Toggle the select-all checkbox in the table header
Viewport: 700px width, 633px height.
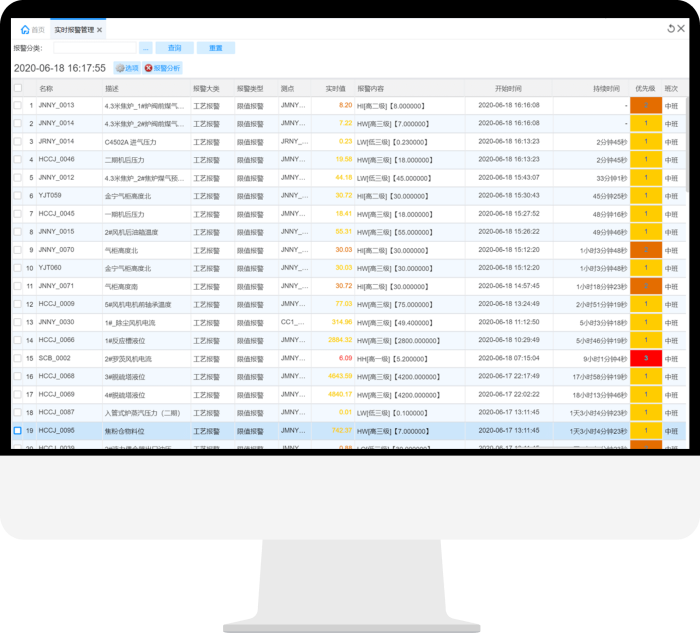click(18, 88)
